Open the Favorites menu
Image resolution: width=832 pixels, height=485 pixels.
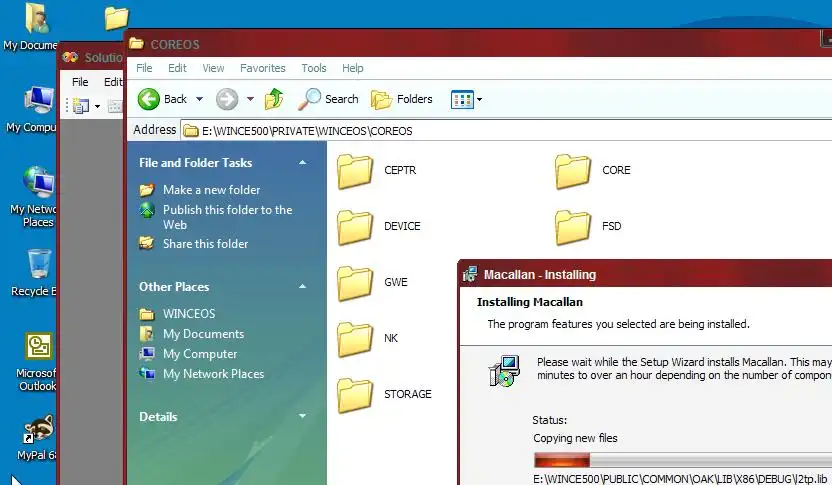click(x=263, y=68)
